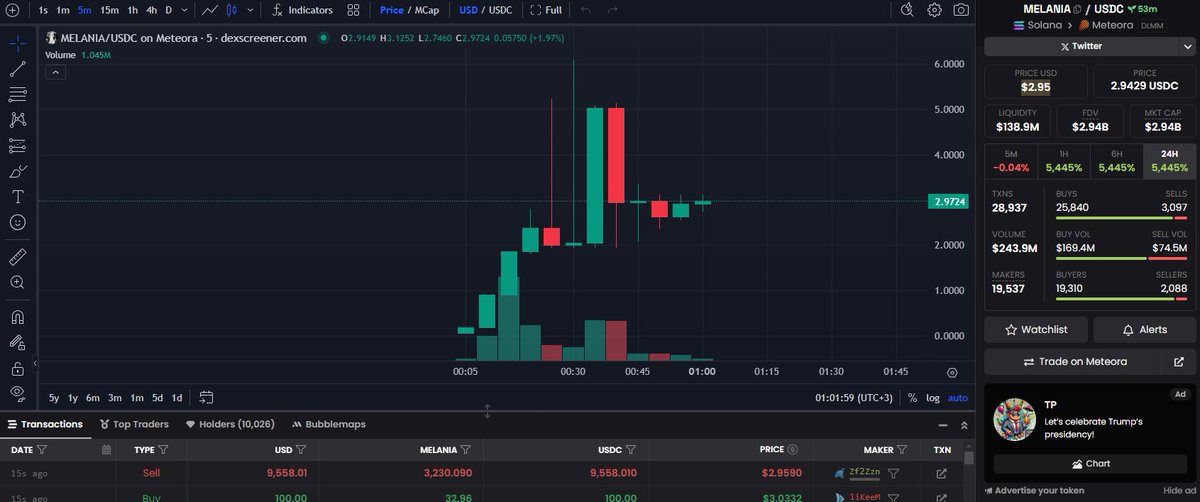Select the ruler measure tool
The image size is (1200, 502).
(17, 257)
